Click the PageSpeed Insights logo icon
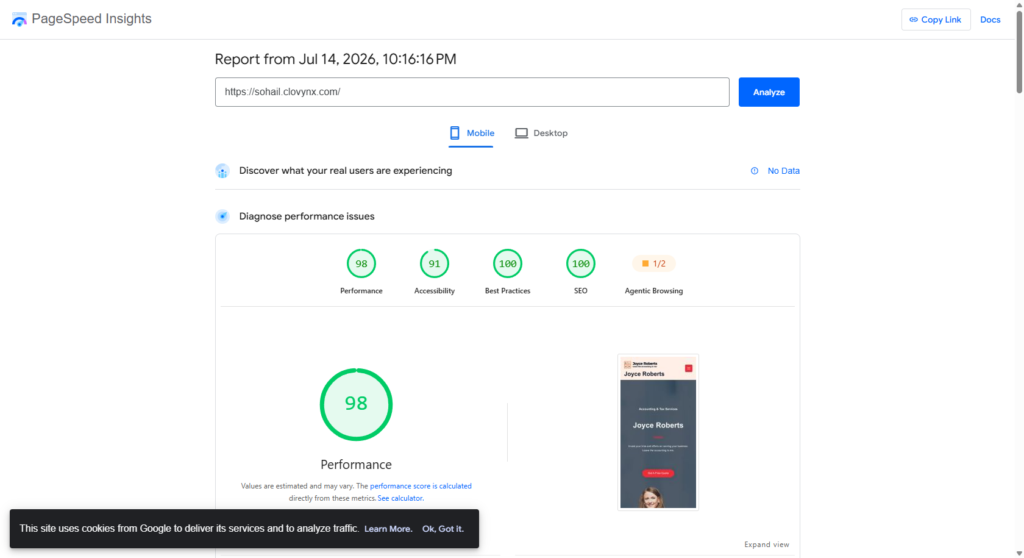The width and height of the screenshot is (1024, 558). [20, 20]
